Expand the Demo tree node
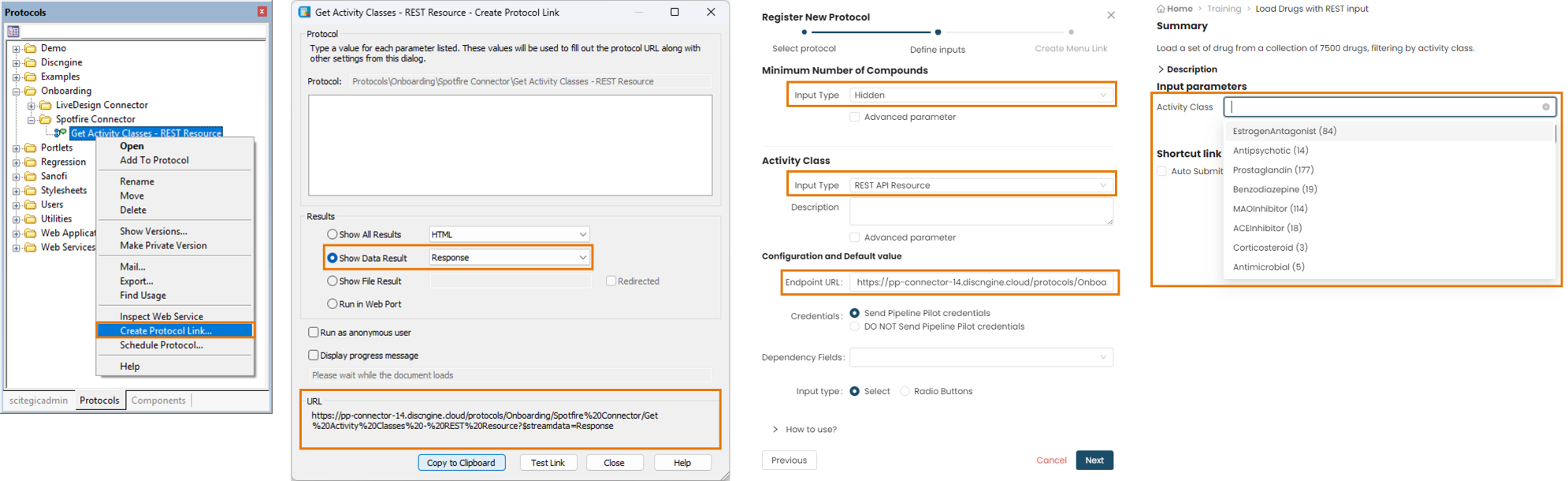Viewport: 1568px width, 481px height. coord(16,49)
